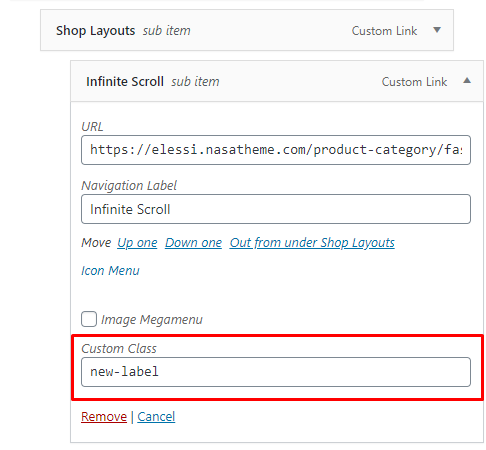Click the Navigation Label caption
This screenshot has height=450, width=486.
click(x=129, y=186)
